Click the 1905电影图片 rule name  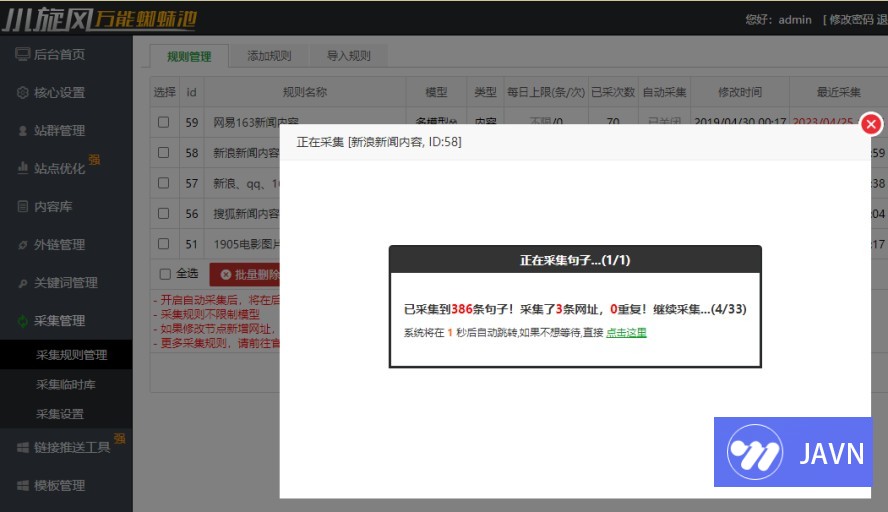[x=246, y=244]
